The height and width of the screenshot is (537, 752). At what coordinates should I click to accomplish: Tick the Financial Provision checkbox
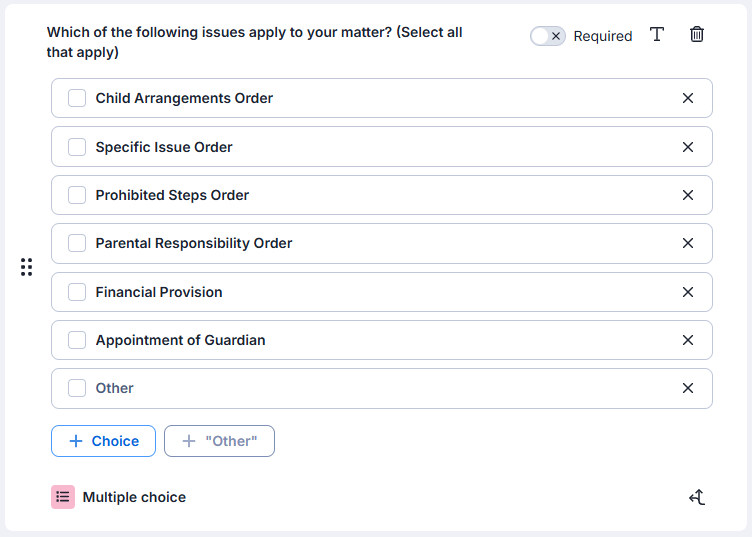click(x=77, y=292)
